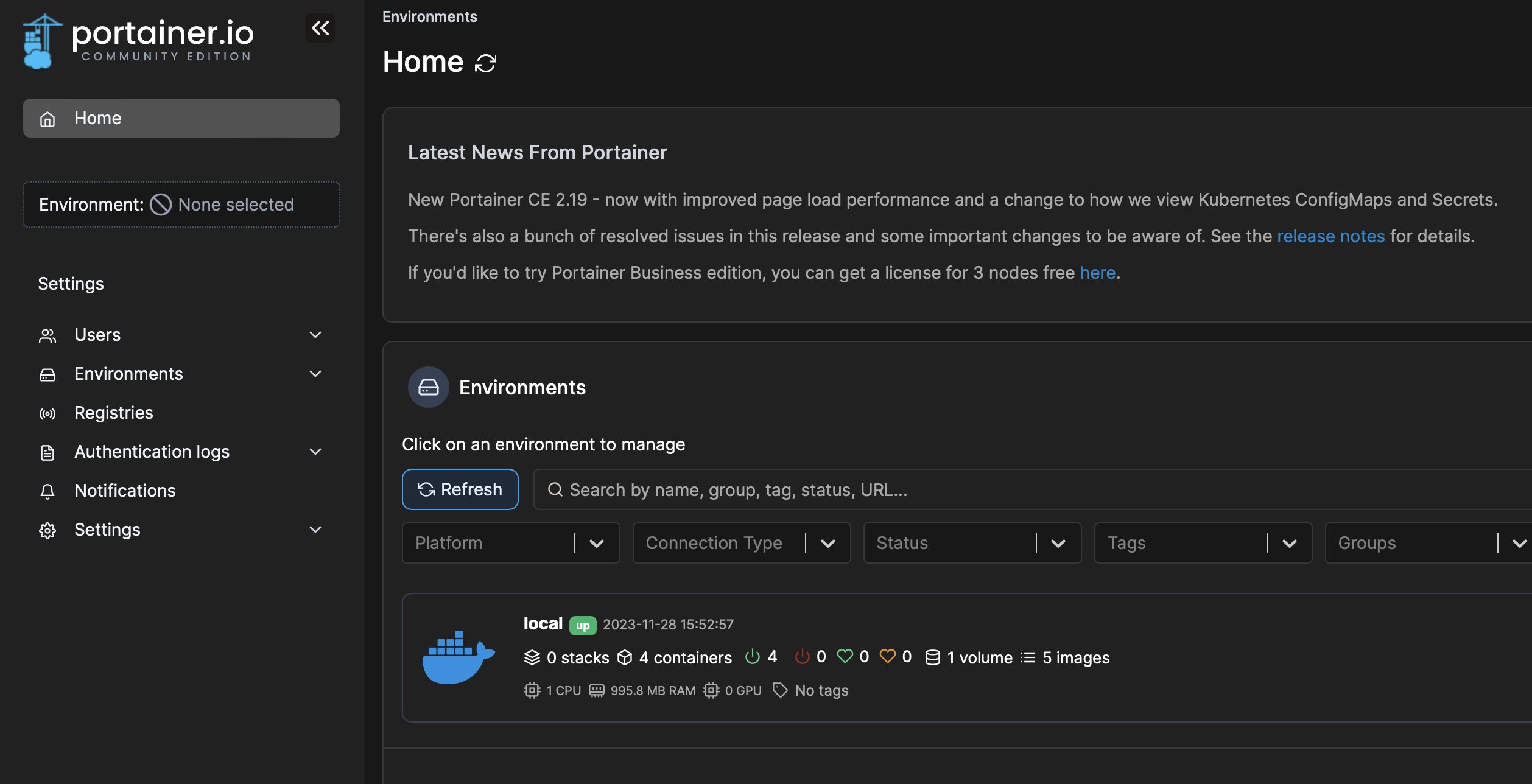Collapse the sidebar with double-chevron icon

click(x=320, y=28)
